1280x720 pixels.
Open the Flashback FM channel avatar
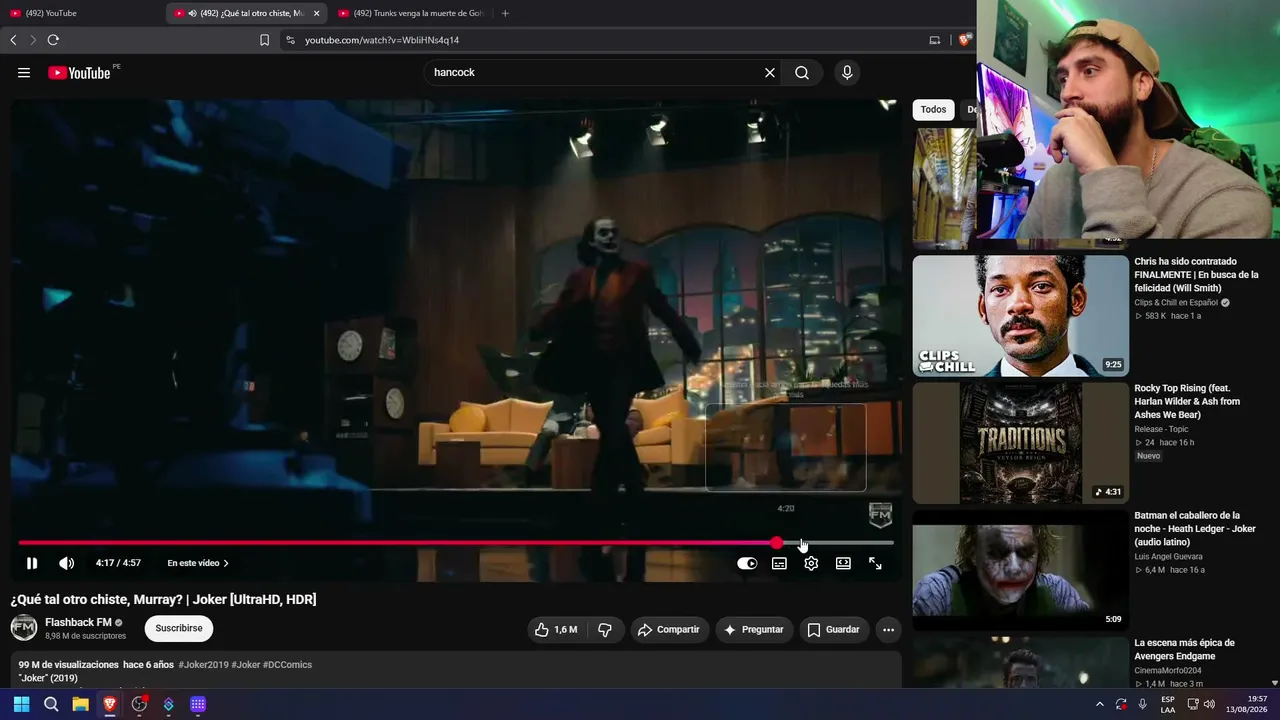pos(24,628)
